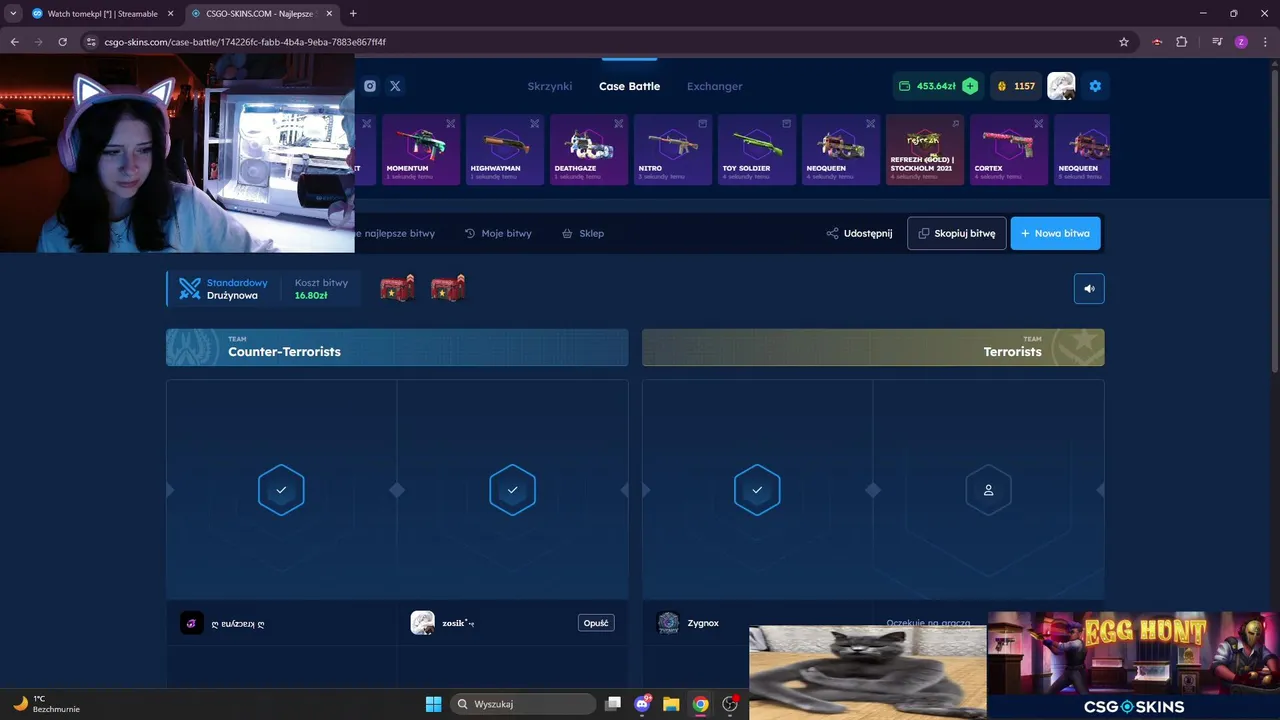Open the NITRO live drop card

[673, 150]
